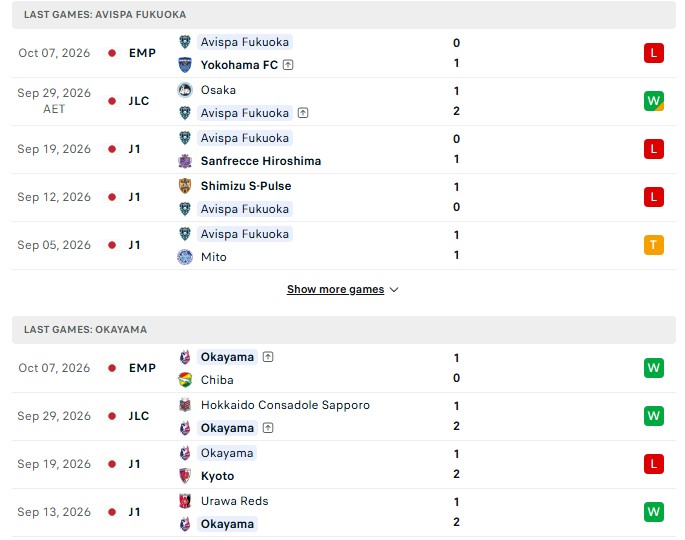Open the Sanfrecce Hiroshima team link
This screenshot has width=685, height=540.
pyautogui.click(x=261, y=161)
